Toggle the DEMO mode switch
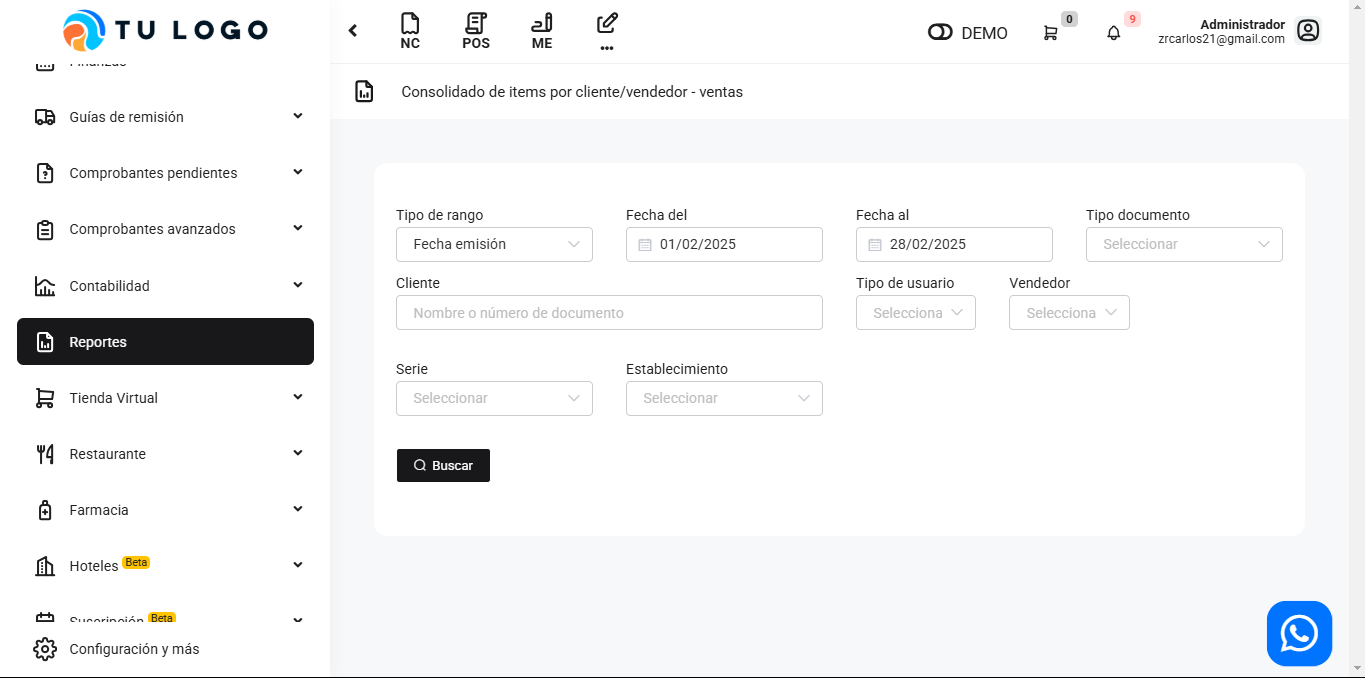This screenshot has width=1365, height=678. click(940, 33)
